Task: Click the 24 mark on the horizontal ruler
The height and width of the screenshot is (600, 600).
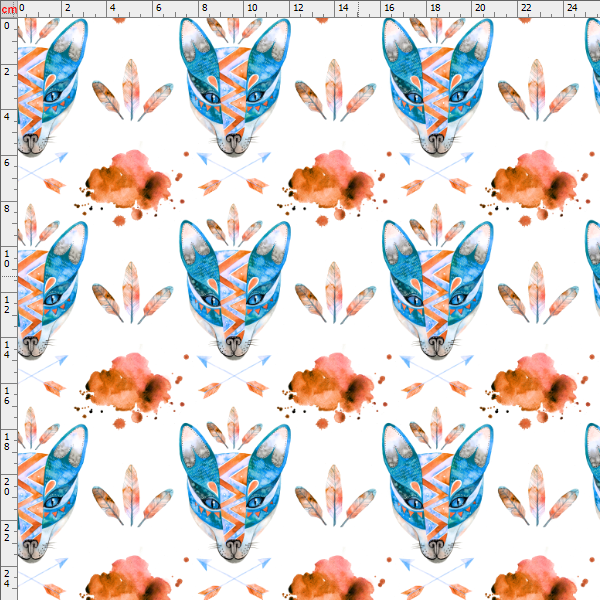Action: coord(572,8)
